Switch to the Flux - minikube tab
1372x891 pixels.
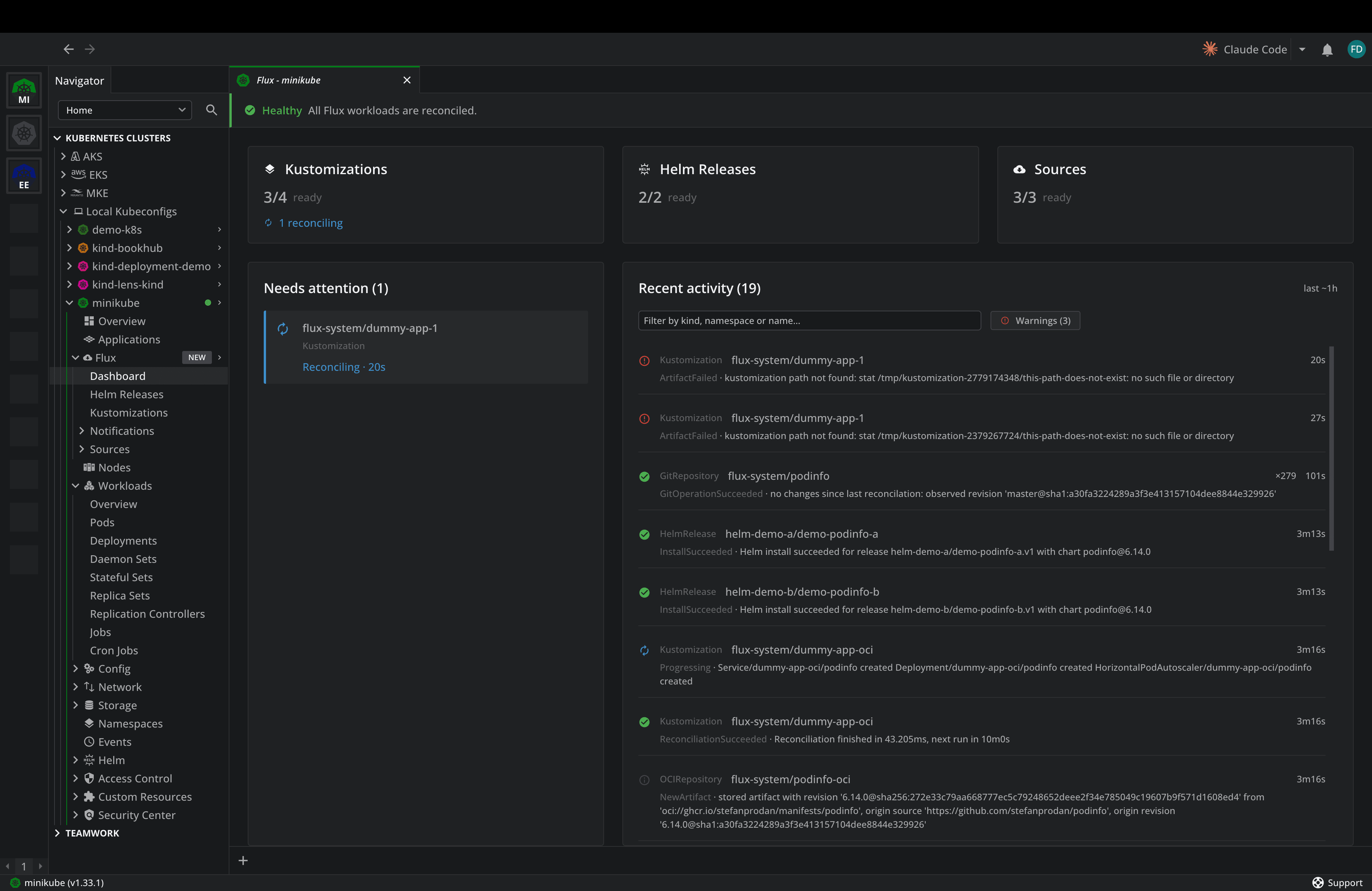(x=324, y=80)
